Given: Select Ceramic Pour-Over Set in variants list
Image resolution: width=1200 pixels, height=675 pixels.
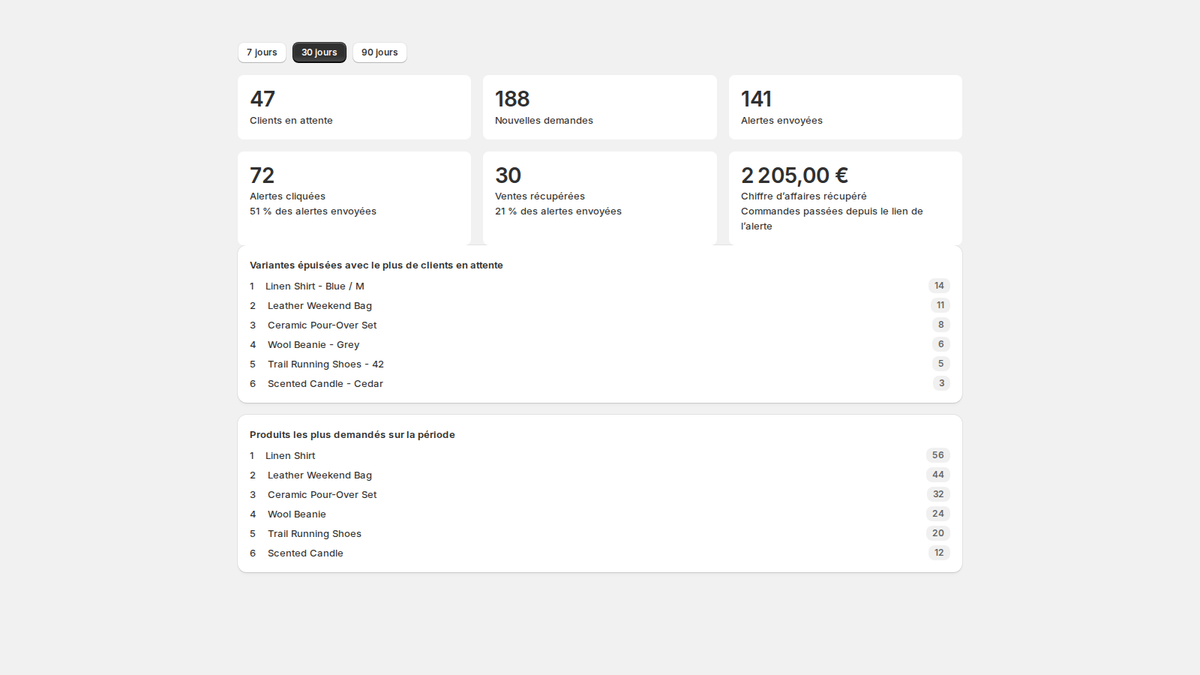Looking at the screenshot, I should click(x=600, y=325).
